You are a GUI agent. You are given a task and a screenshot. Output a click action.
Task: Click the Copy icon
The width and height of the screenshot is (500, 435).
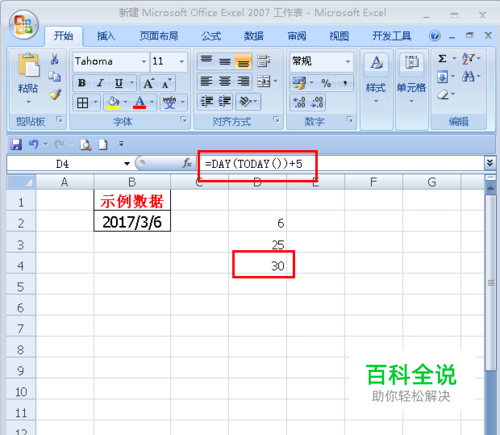54,77
